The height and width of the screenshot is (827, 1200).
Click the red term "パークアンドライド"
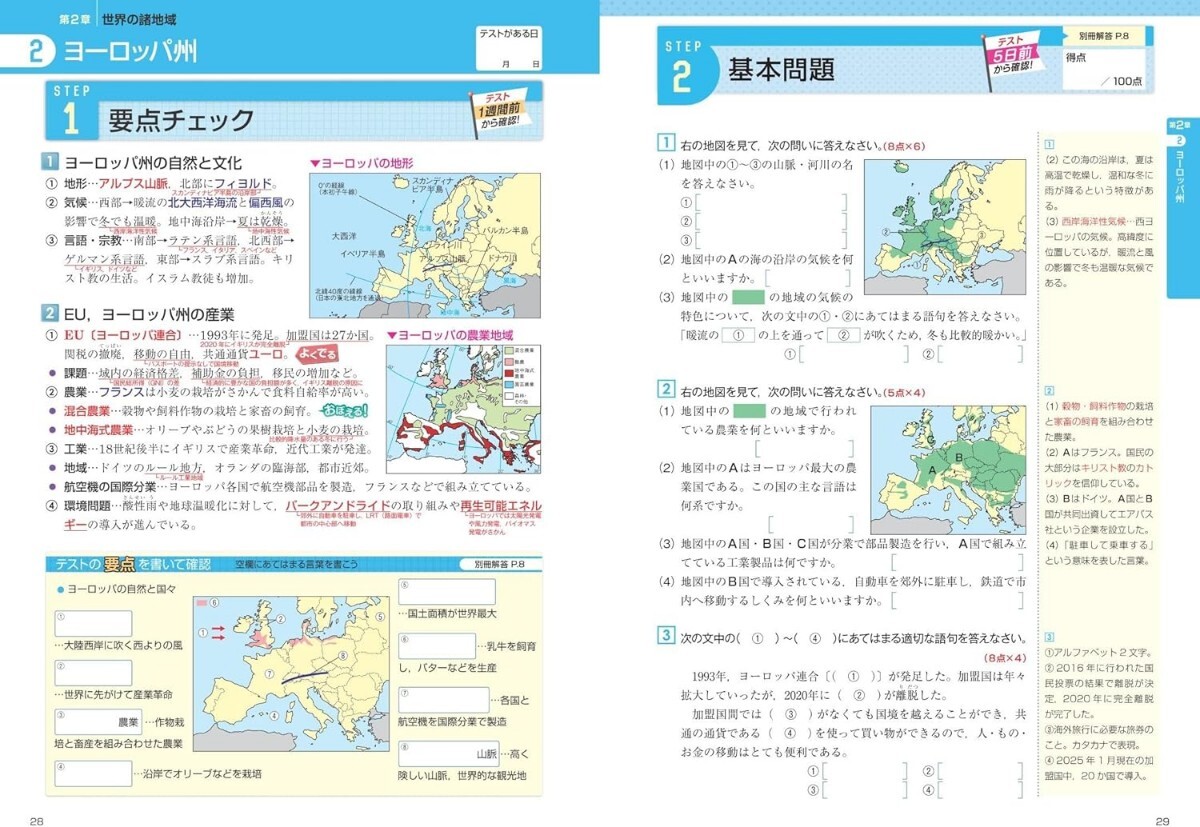point(336,506)
